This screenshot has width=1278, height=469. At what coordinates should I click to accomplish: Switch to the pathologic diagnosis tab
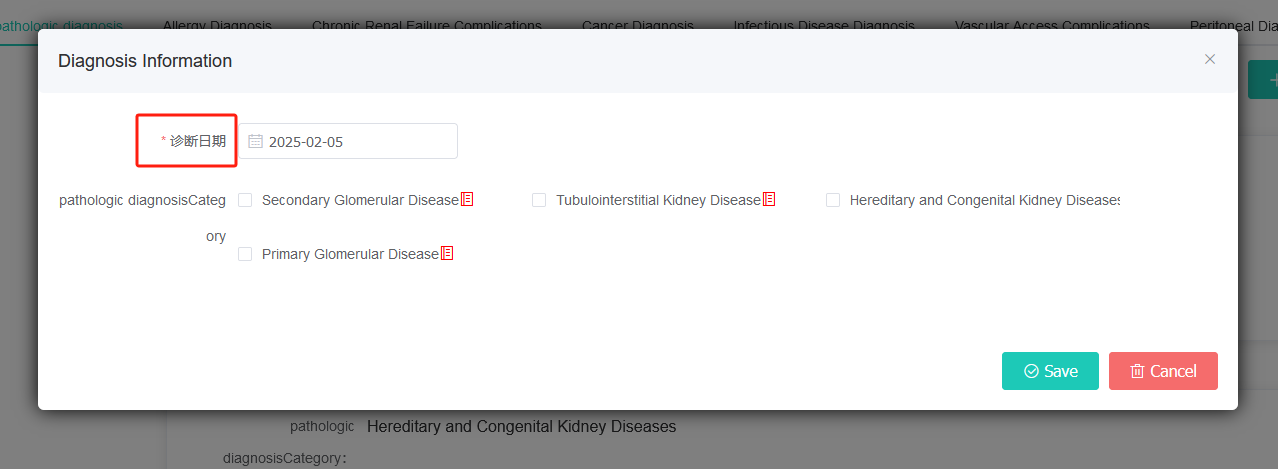(62, 25)
